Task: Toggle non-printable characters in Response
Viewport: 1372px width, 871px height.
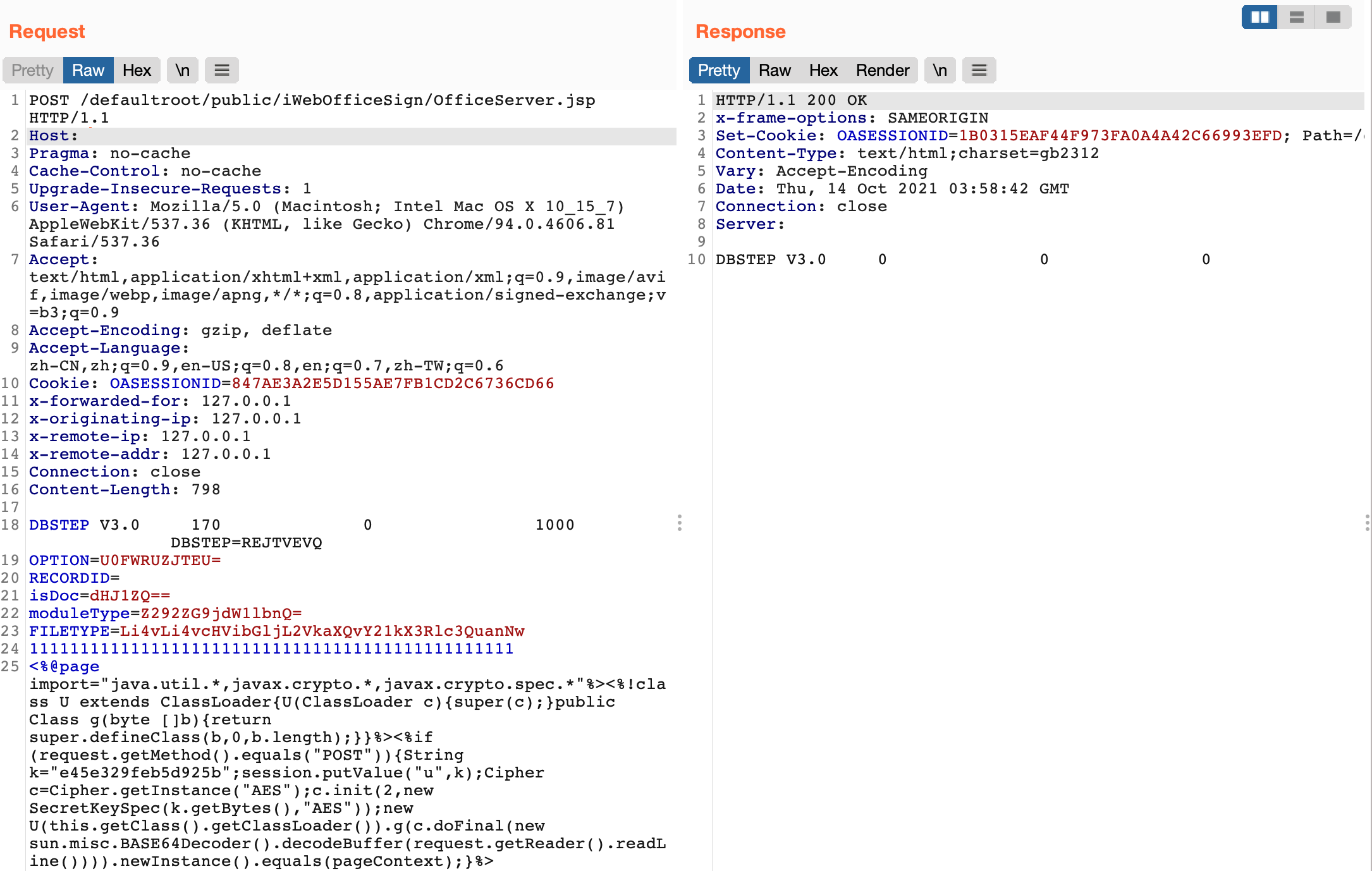Action: tap(940, 70)
